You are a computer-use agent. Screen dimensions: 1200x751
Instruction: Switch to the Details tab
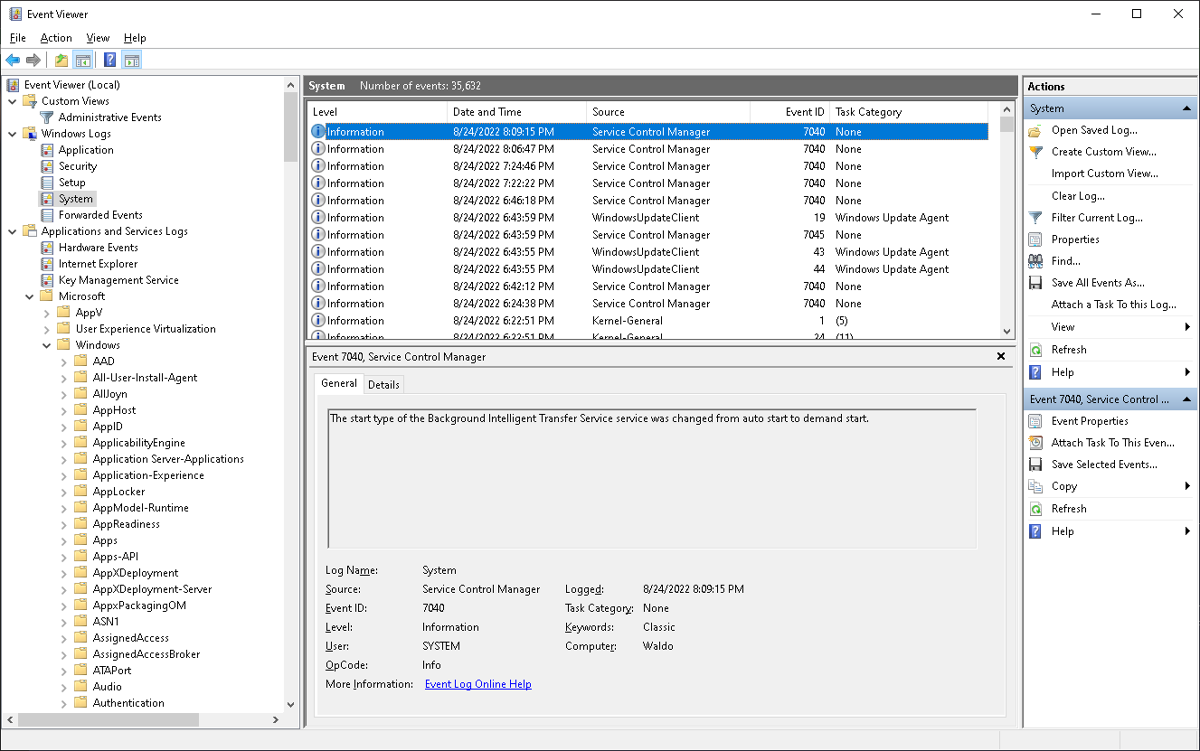384,383
